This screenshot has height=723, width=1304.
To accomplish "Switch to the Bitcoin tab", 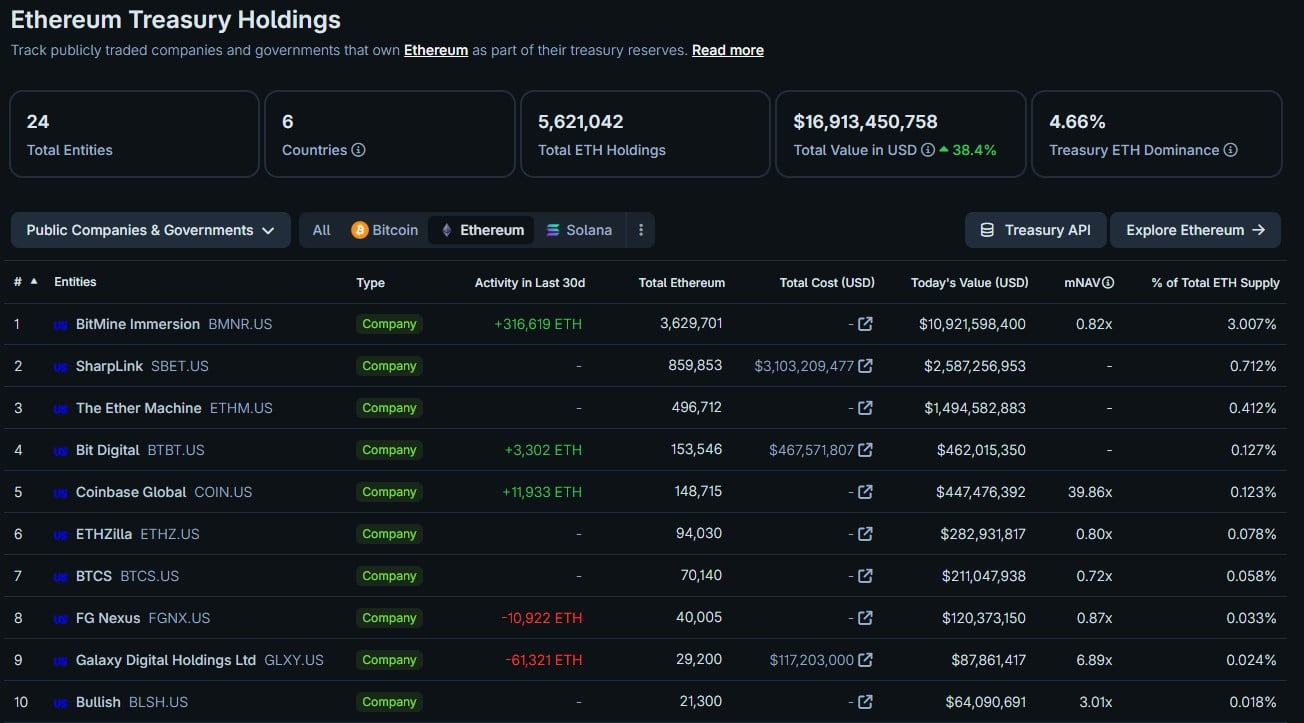I will (385, 230).
